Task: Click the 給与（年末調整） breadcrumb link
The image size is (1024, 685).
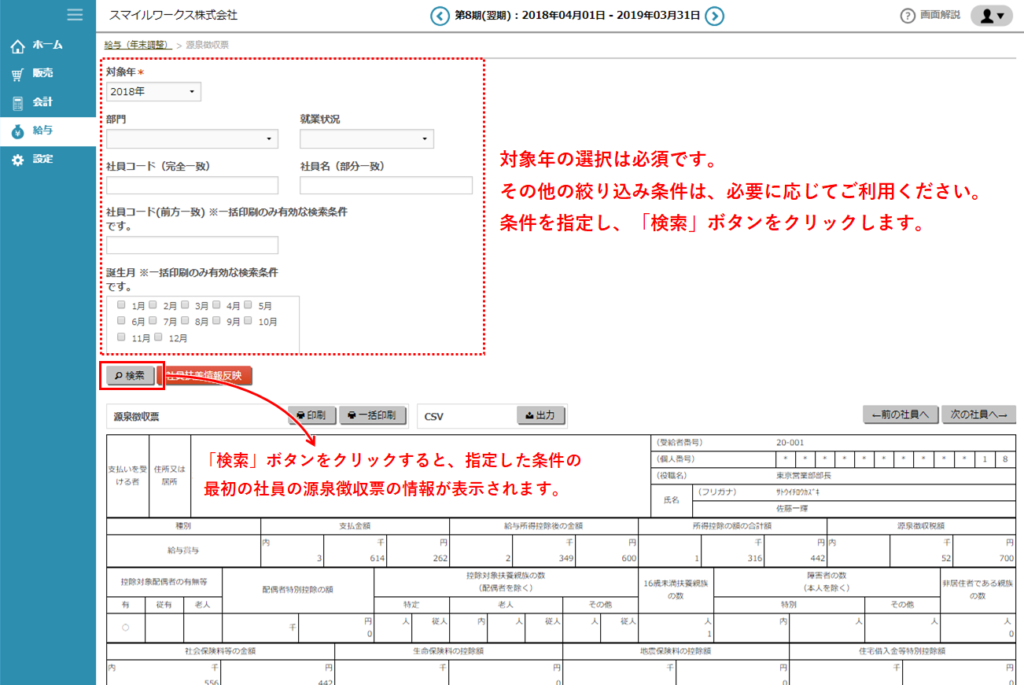Action: coord(136,45)
